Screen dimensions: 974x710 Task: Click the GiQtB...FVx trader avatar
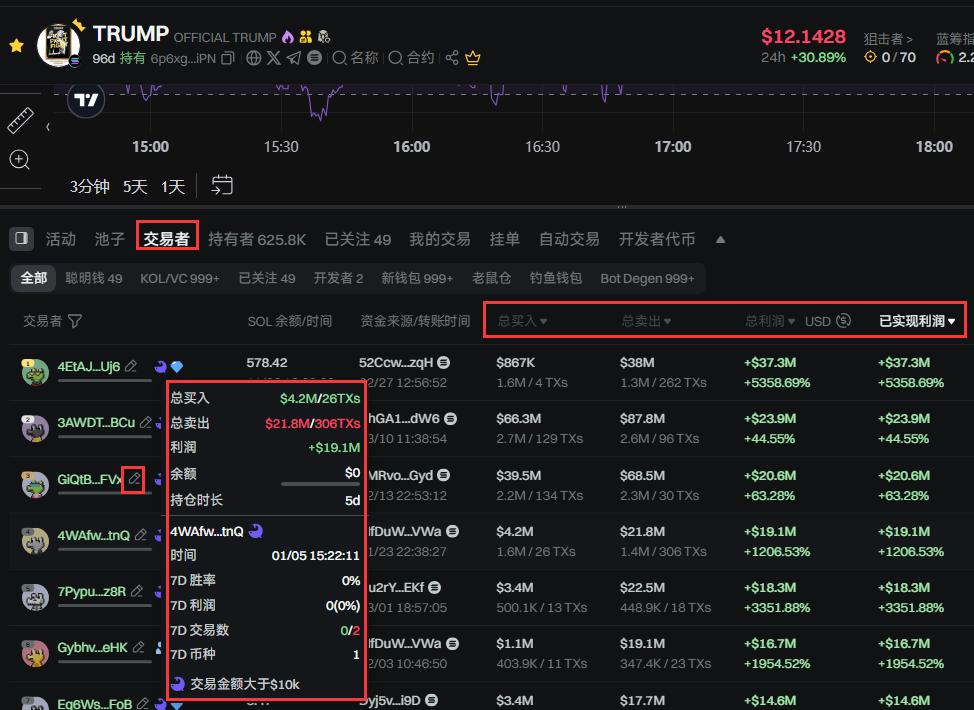(35, 485)
